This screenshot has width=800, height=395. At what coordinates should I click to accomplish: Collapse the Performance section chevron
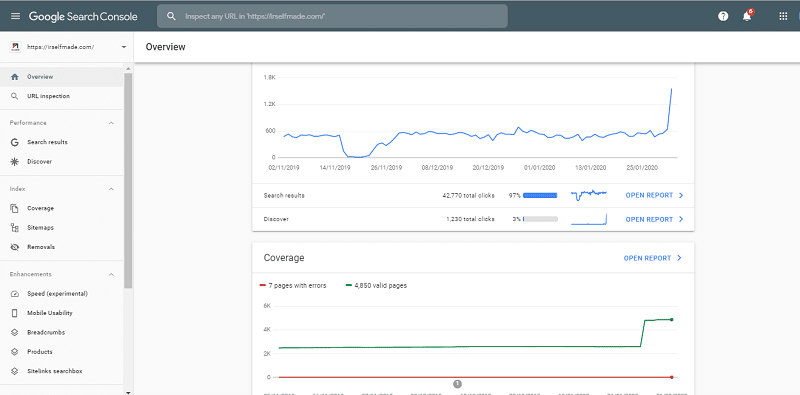click(x=111, y=123)
